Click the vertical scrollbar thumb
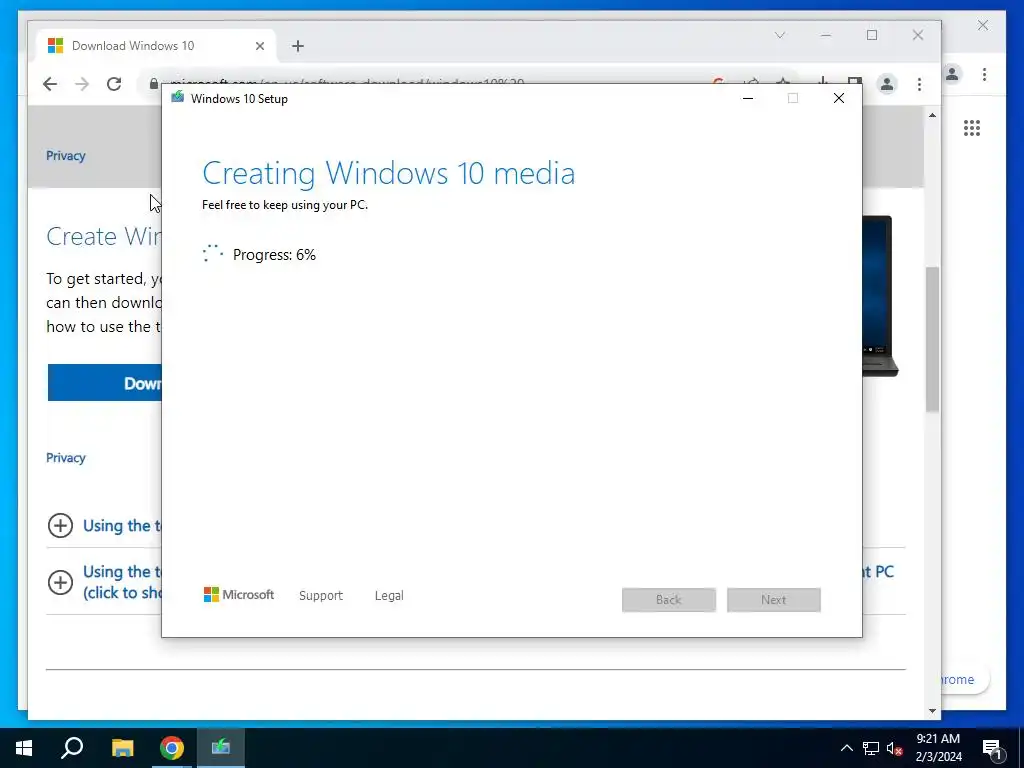This screenshot has width=1024, height=768. pos(932,340)
